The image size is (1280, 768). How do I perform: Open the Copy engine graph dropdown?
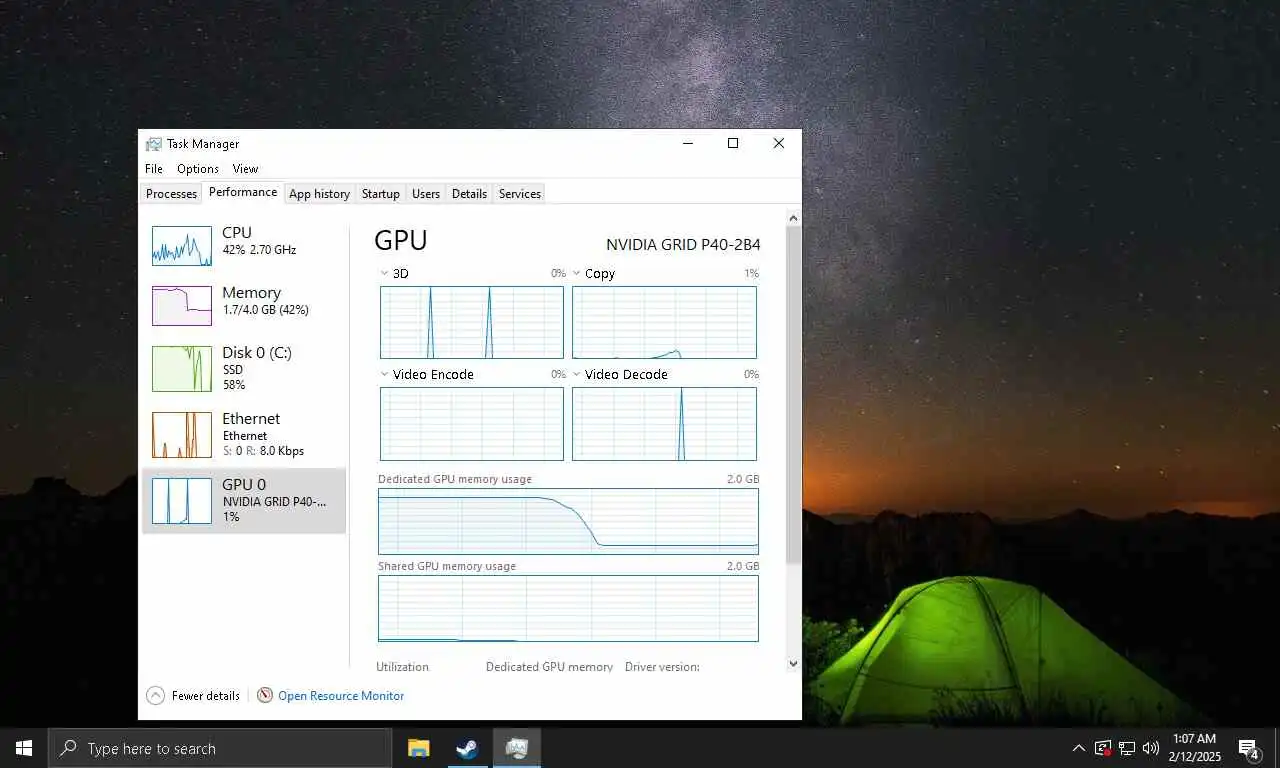(577, 273)
